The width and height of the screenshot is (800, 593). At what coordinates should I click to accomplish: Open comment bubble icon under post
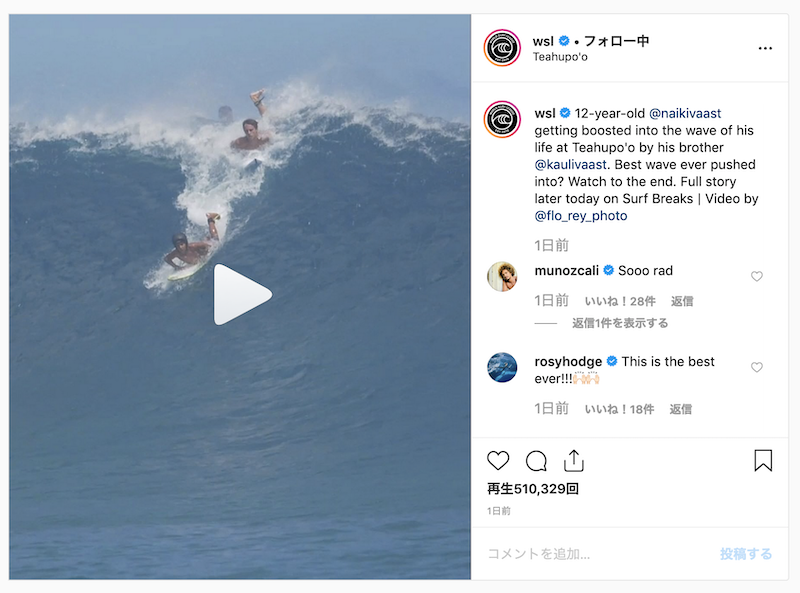(536, 461)
